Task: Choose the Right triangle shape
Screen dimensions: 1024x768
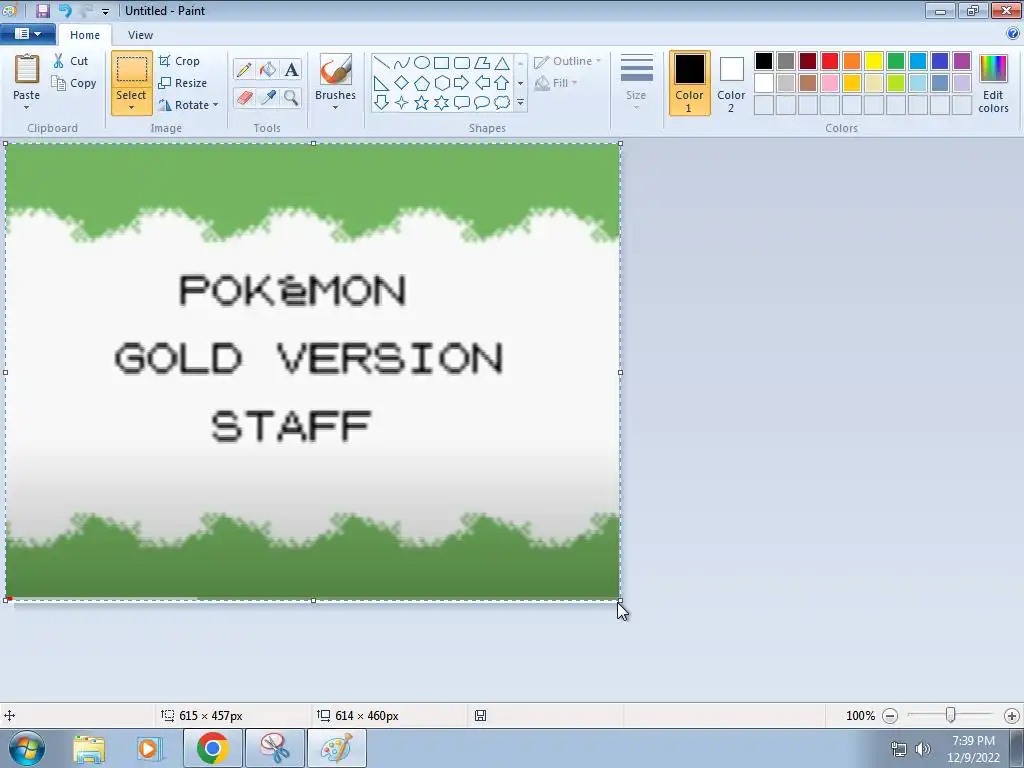Action: click(x=381, y=83)
